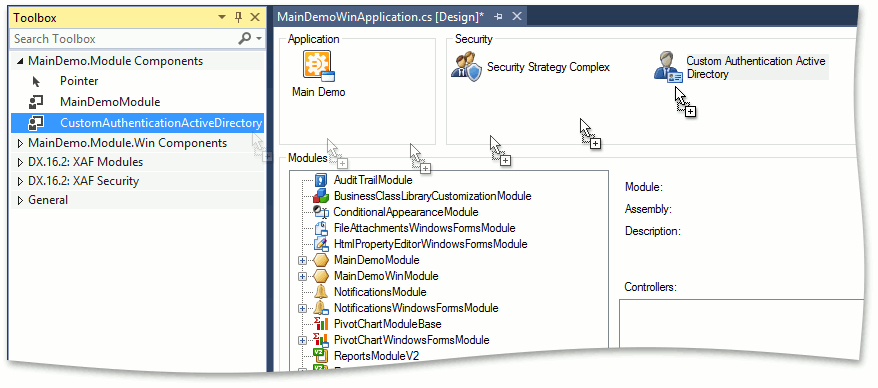878x388 pixels.
Task: Expand the General toolbox group
Action: coord(21,200)
